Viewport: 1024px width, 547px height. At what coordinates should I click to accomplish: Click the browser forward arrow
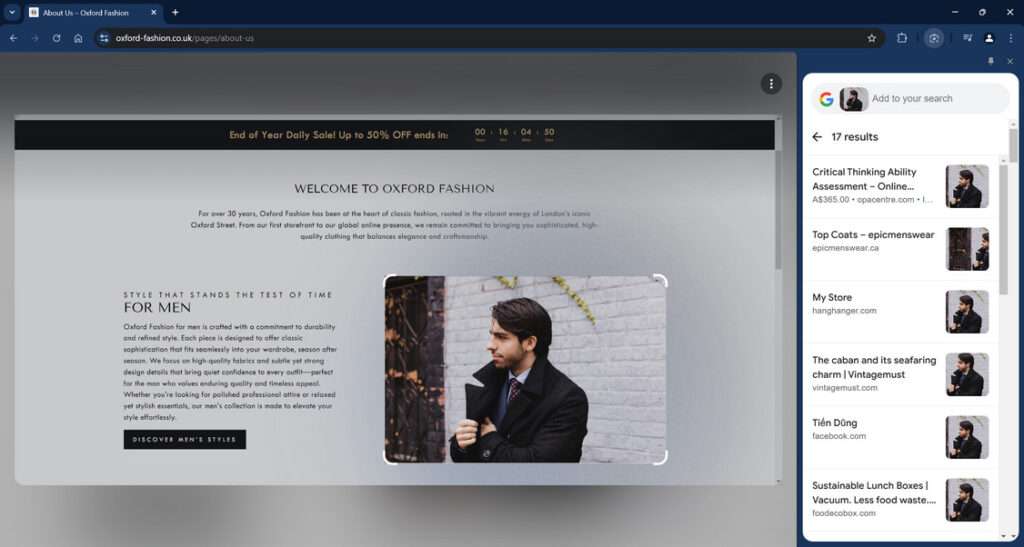point(35,39)
